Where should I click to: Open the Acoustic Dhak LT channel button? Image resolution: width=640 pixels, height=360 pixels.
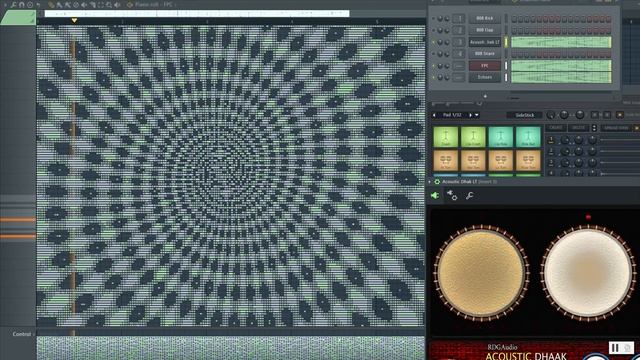(484, 42)
